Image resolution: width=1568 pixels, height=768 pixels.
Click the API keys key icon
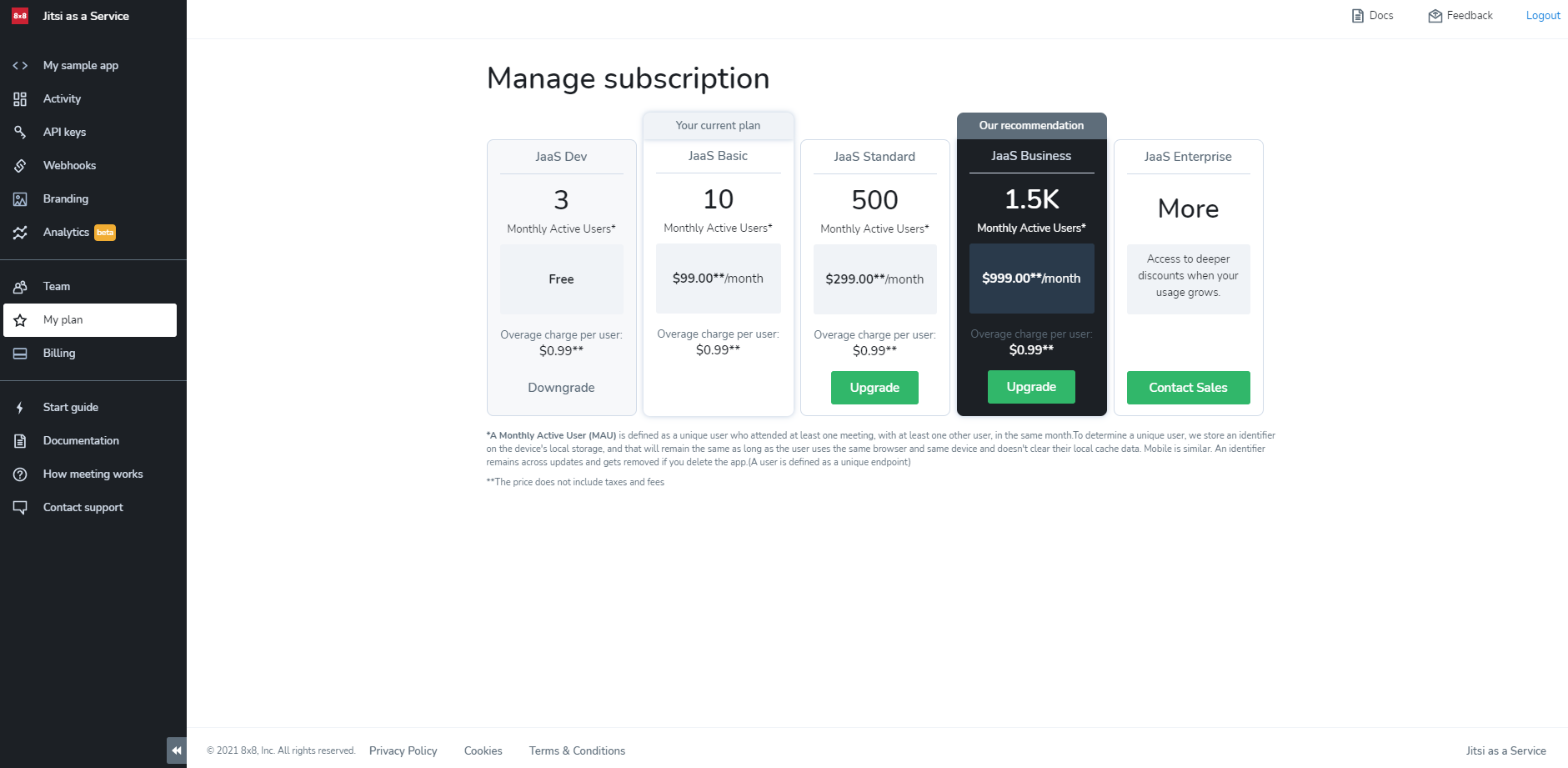click(20, 133)
